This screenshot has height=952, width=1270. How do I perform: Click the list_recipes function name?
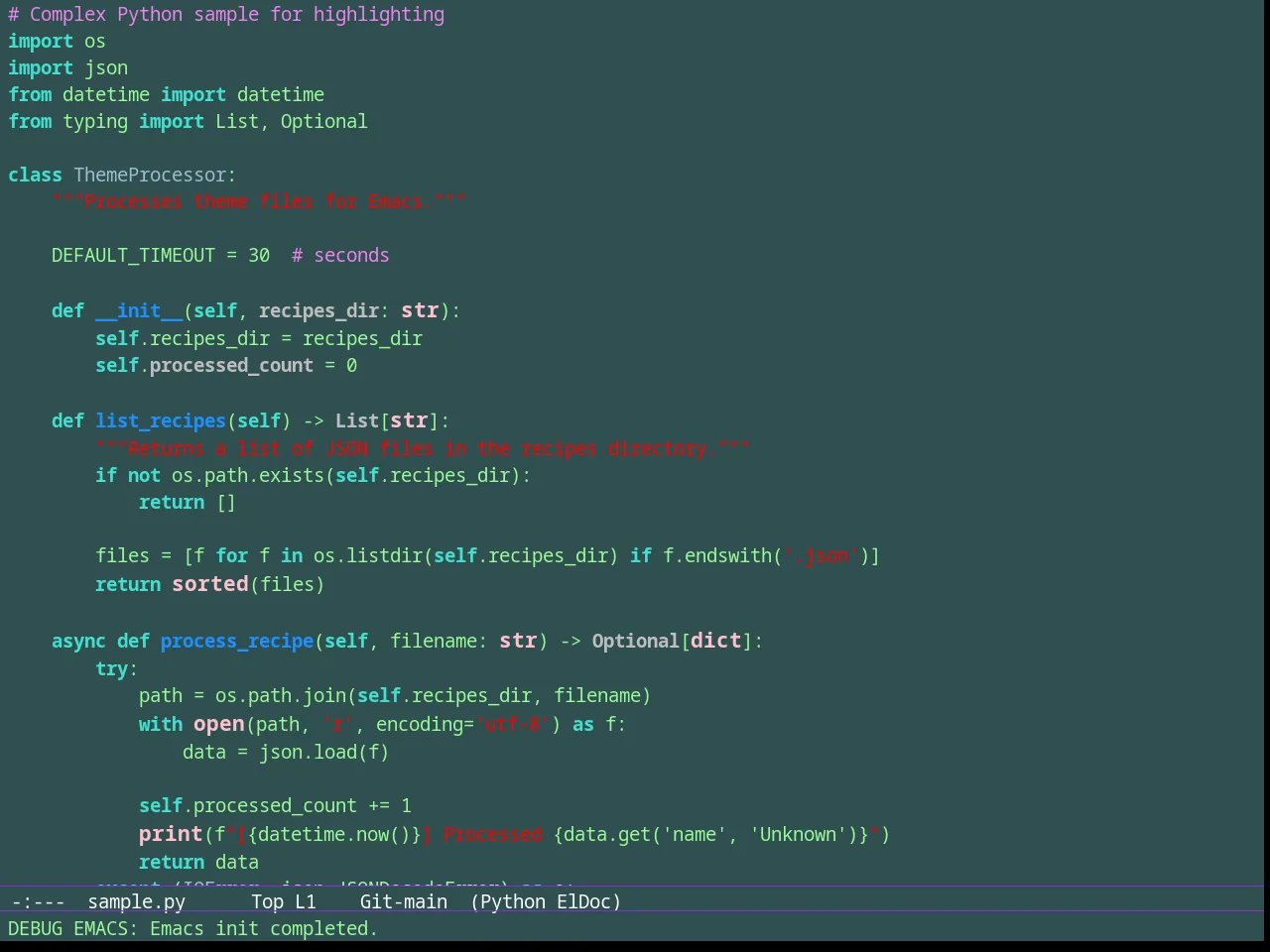(x=161, y=420)
